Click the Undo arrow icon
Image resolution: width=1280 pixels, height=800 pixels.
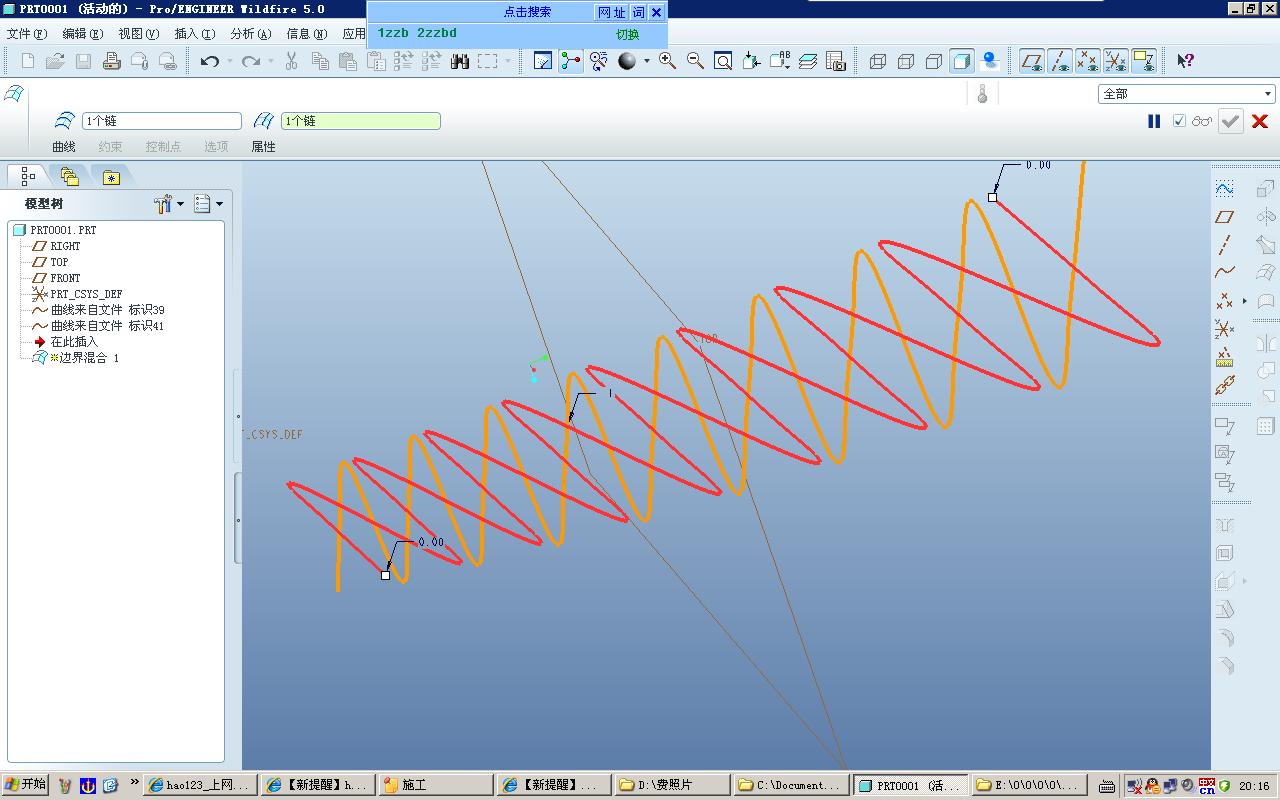209,61
